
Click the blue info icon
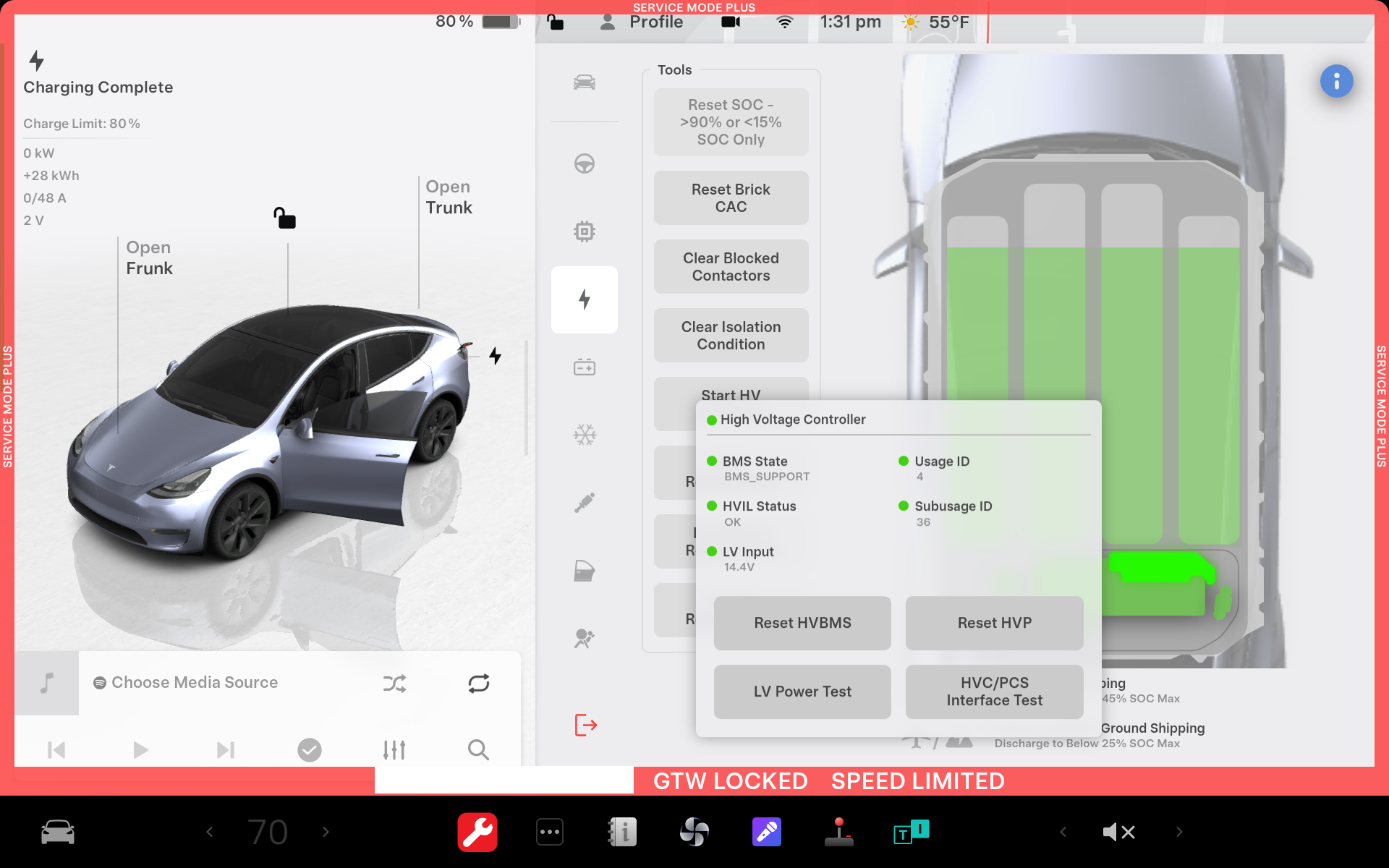(x=1336, y=81)
